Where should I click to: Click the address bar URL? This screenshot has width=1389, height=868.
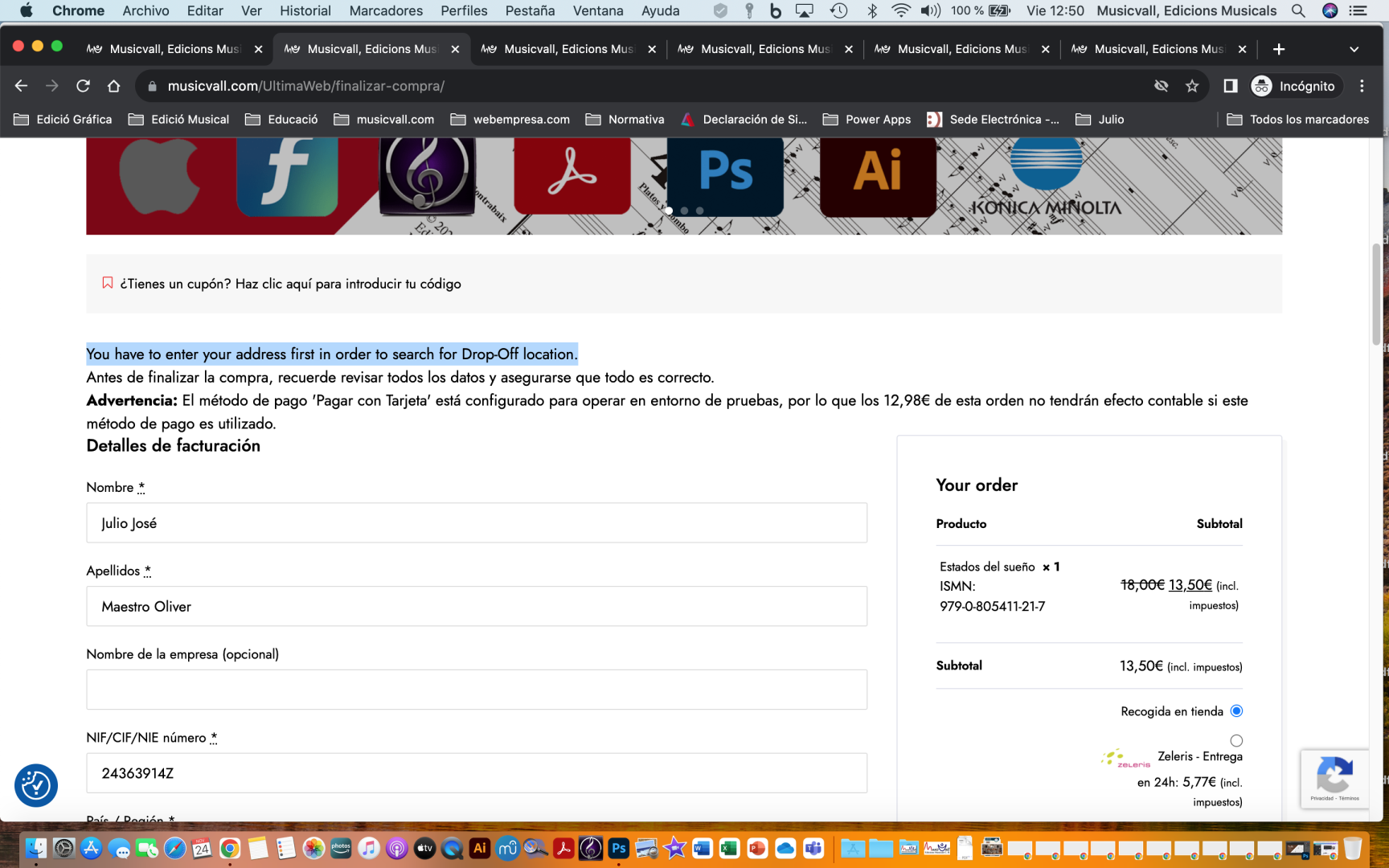305,86
